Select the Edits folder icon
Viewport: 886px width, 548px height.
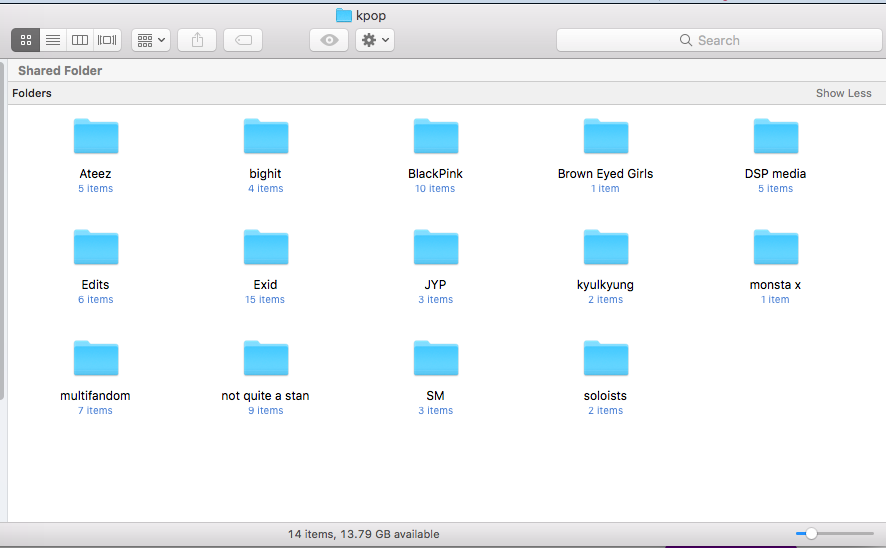click(96, 247)
